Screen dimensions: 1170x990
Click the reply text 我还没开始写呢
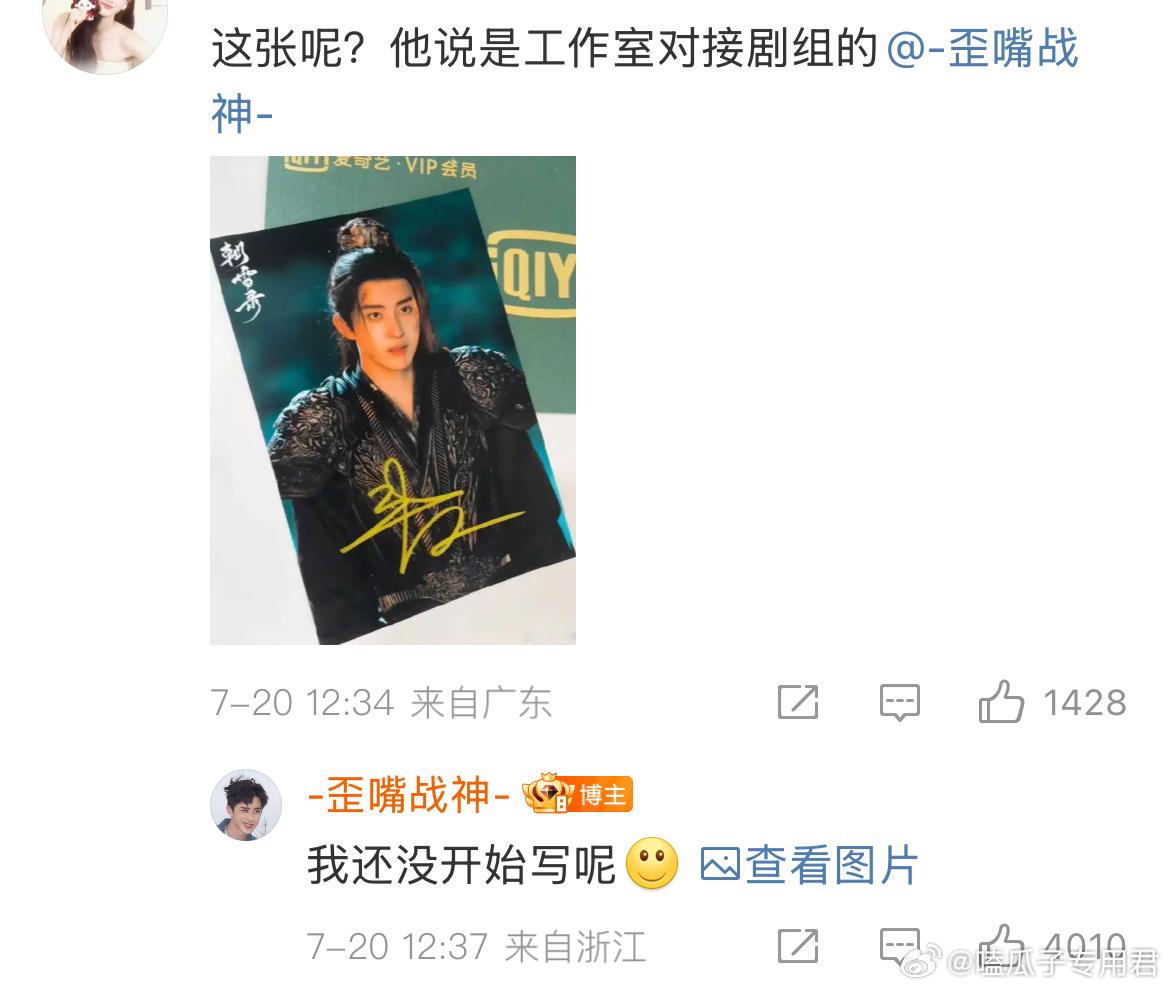pyautogui.click(x=461, y=865)
